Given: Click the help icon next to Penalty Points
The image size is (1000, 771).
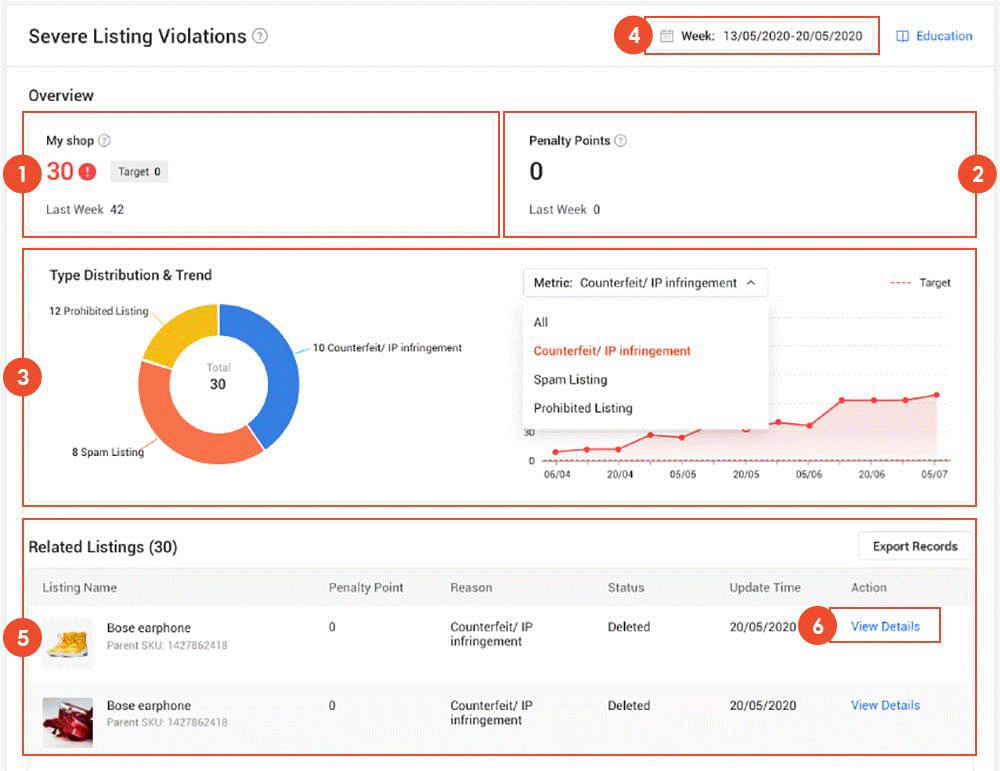Looking at the screenshot, I should [620, 141].
